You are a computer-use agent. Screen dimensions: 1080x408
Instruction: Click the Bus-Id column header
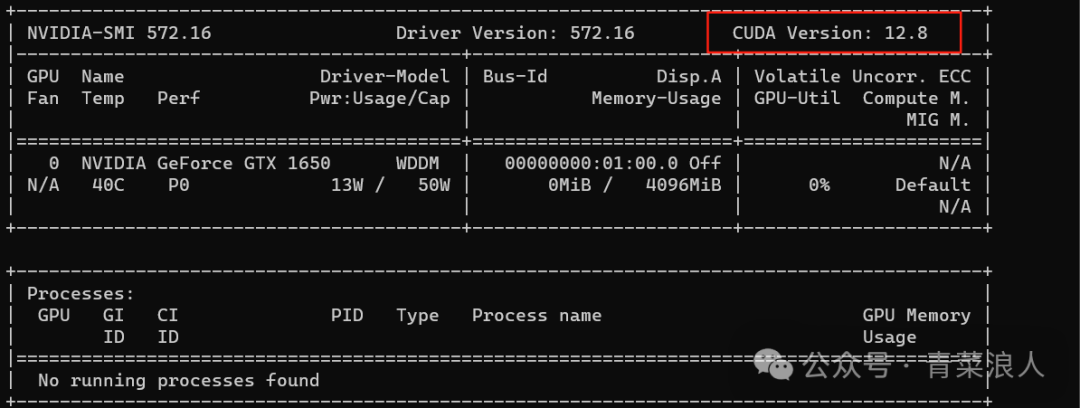click(515, 76)
